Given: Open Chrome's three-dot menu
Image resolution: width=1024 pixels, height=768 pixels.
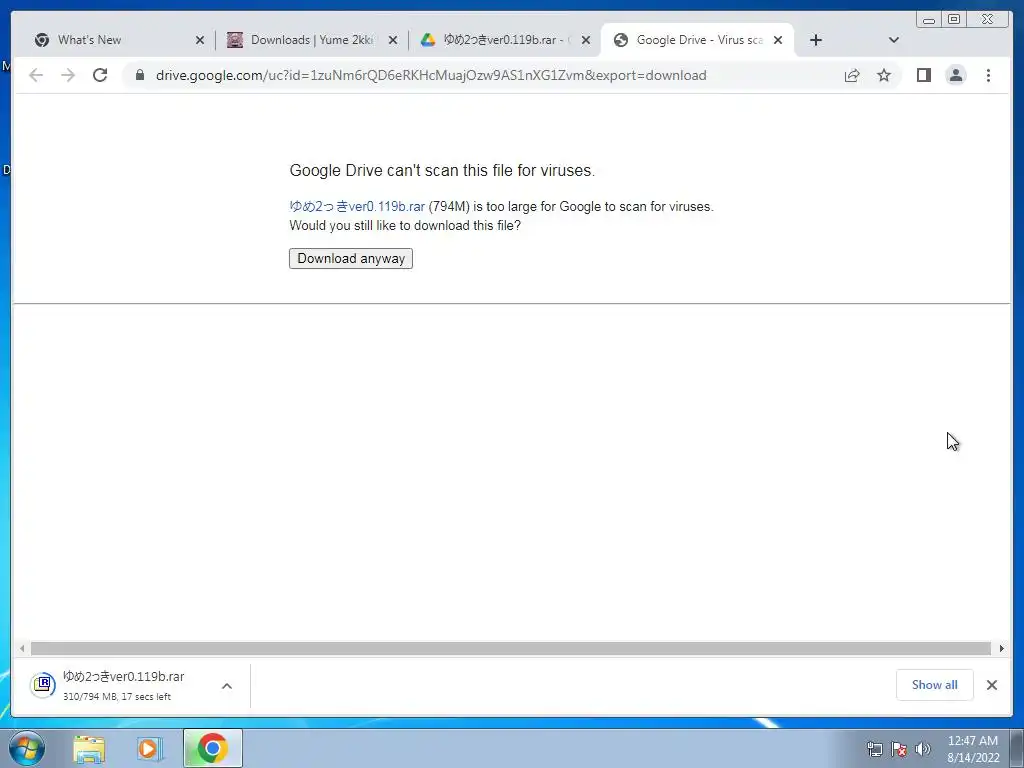Looking at the screenshot, I should click(x=988, y=75).
